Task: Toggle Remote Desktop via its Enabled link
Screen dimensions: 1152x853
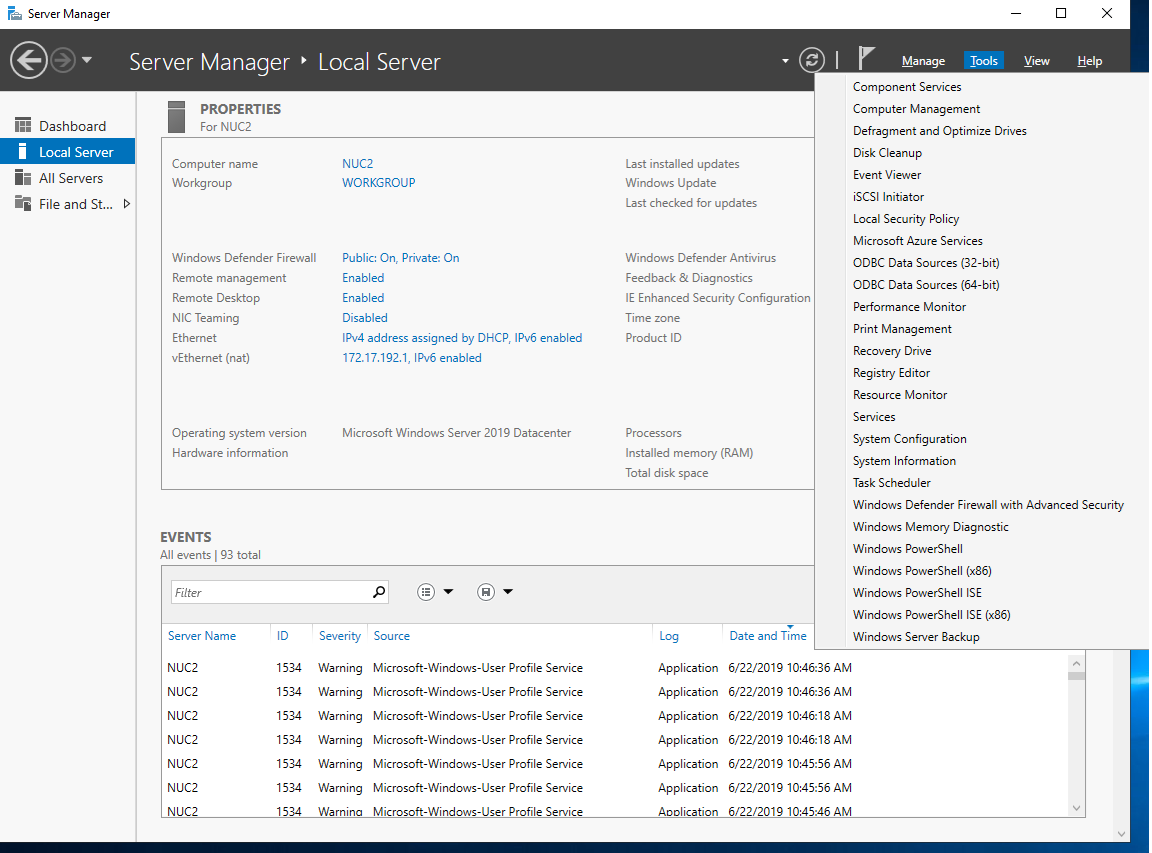Action: 362,297
